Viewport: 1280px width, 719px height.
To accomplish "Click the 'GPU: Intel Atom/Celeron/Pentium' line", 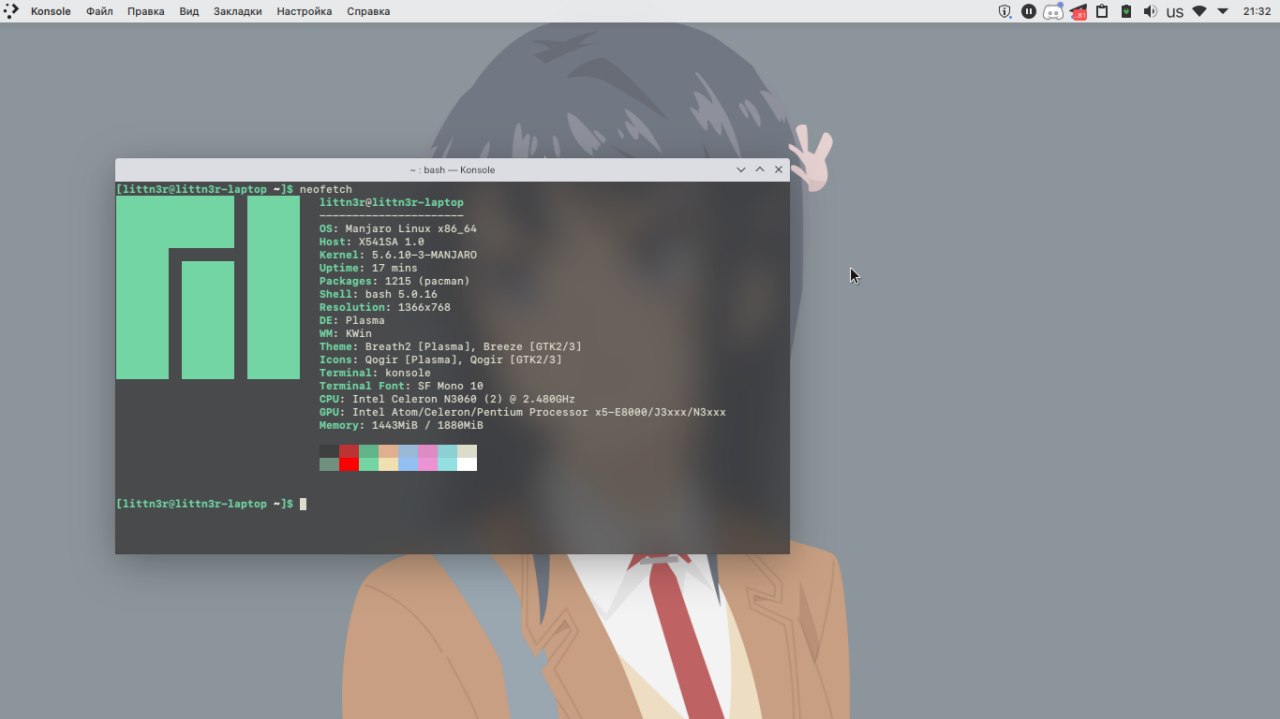I will [x=522, y=412].
